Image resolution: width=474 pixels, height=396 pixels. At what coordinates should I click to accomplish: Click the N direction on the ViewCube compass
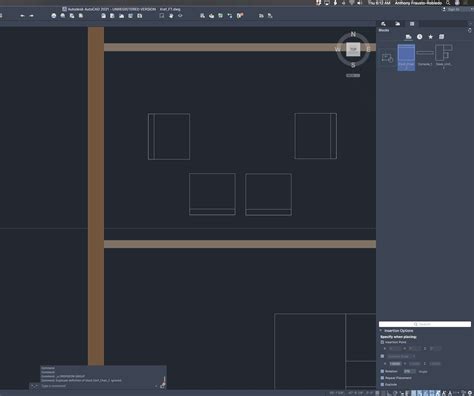(353, 34)
